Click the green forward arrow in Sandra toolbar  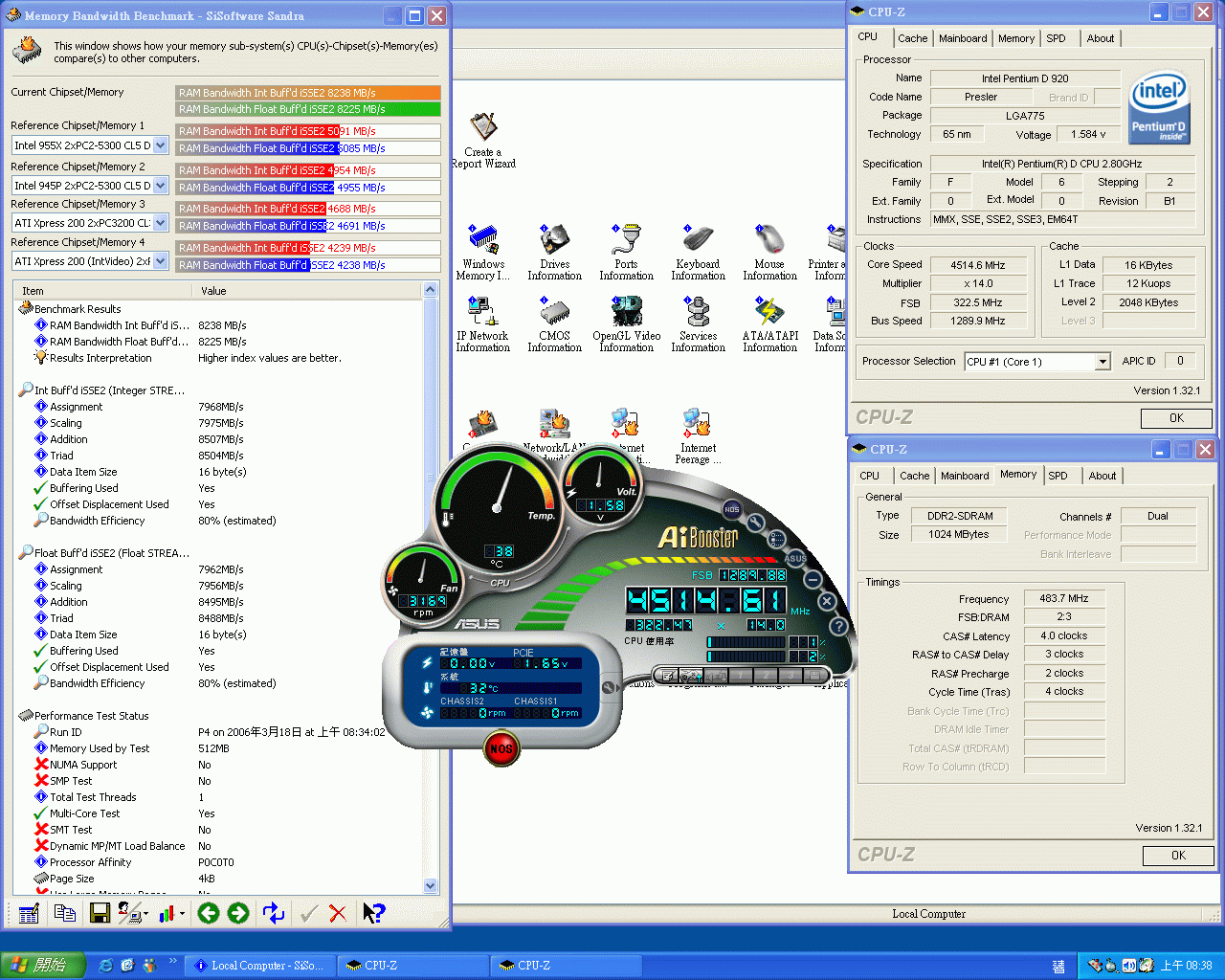(x=238, y=914)
